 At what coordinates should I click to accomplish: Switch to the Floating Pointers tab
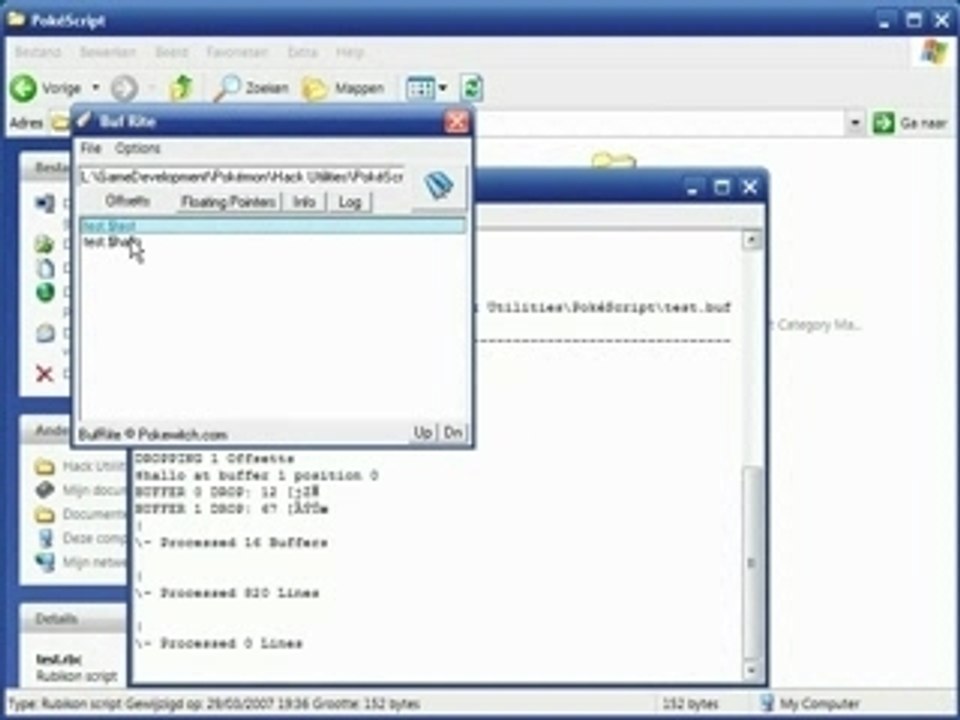[x=228, y=201]
